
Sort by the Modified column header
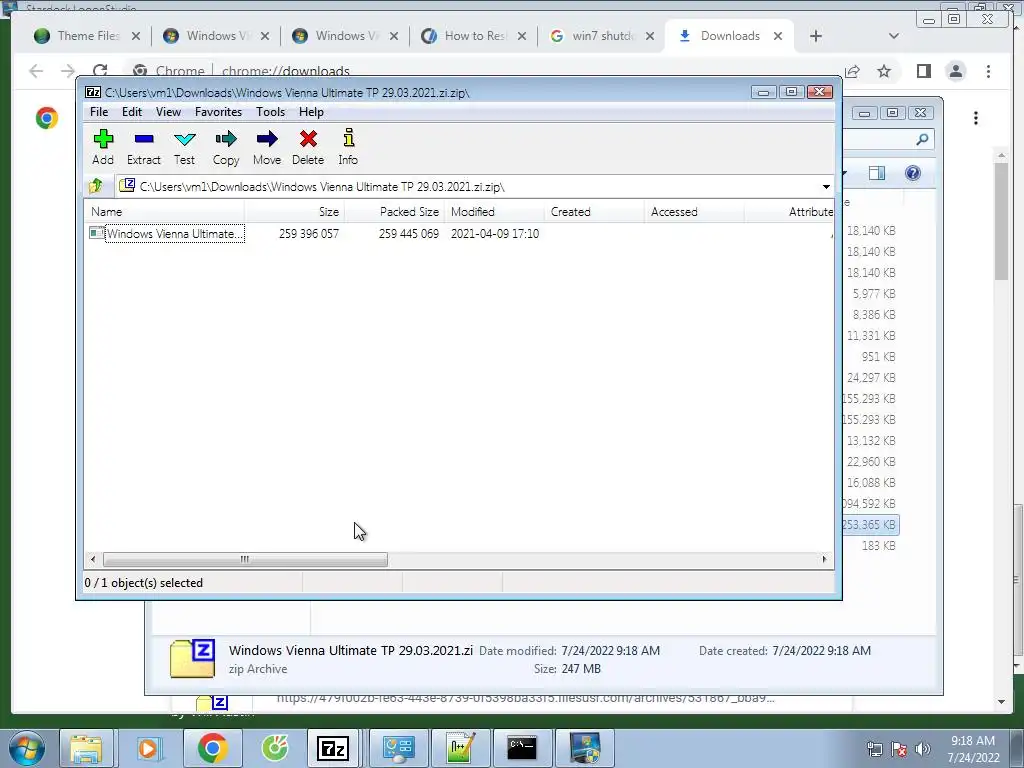click(494, 212)
